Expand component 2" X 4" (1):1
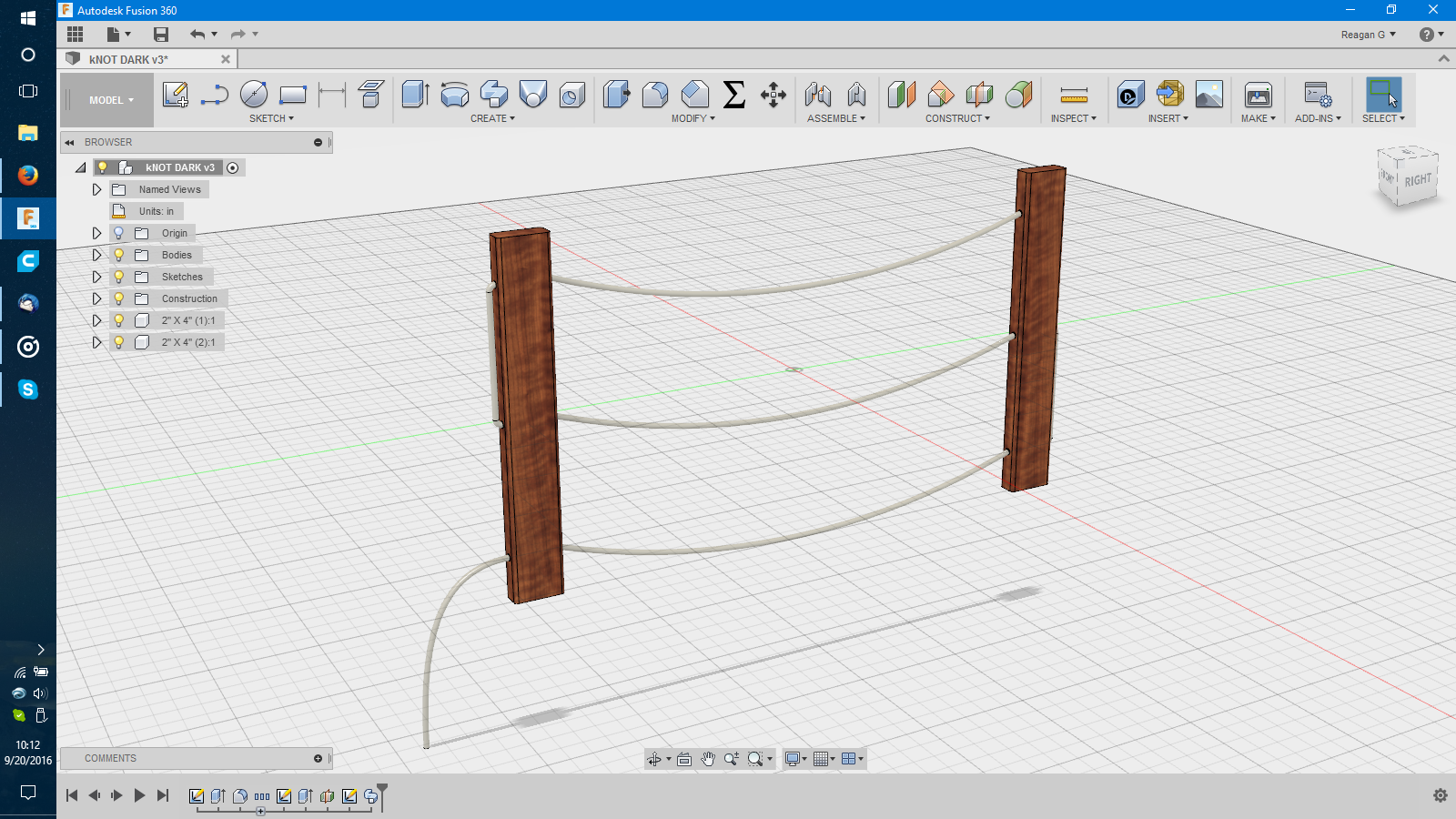The width and height of the screenshot is (1456, 819). (96, 320)
